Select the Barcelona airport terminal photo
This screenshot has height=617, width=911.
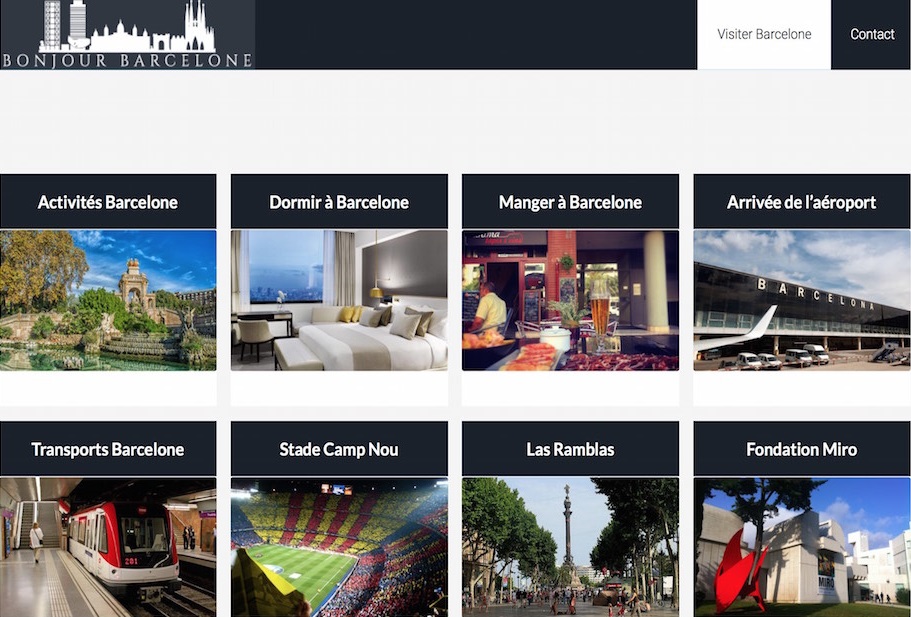802,300
